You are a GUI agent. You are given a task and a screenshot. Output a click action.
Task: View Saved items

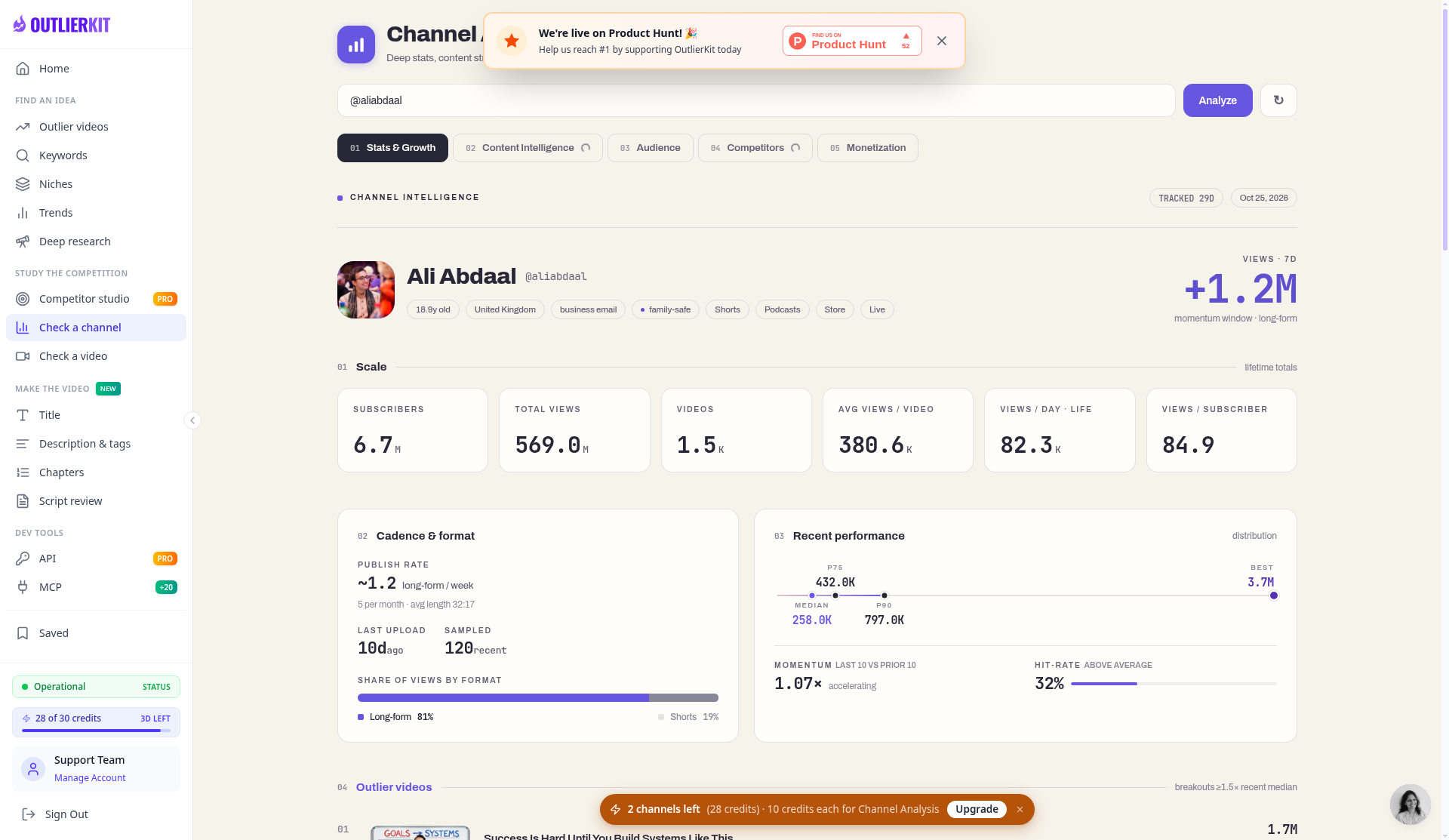pos(96,633)
